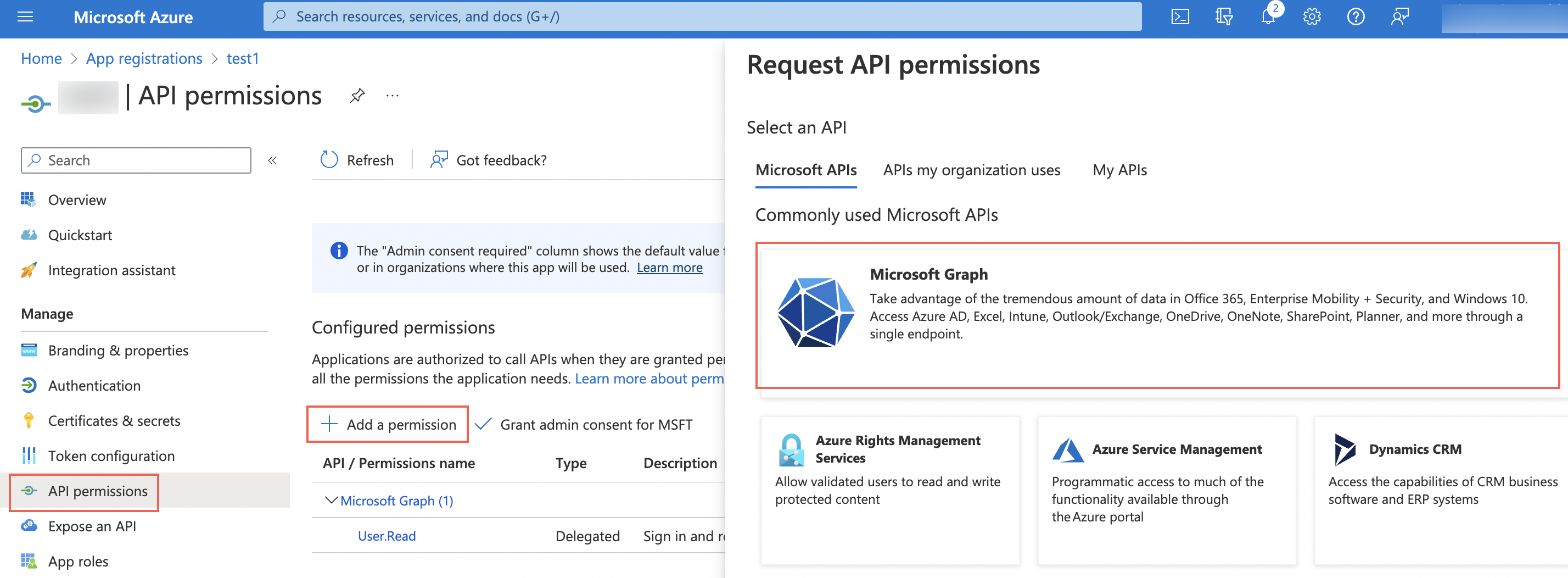
Task: Click the Got feedback icon
Action: click(439, 159)
